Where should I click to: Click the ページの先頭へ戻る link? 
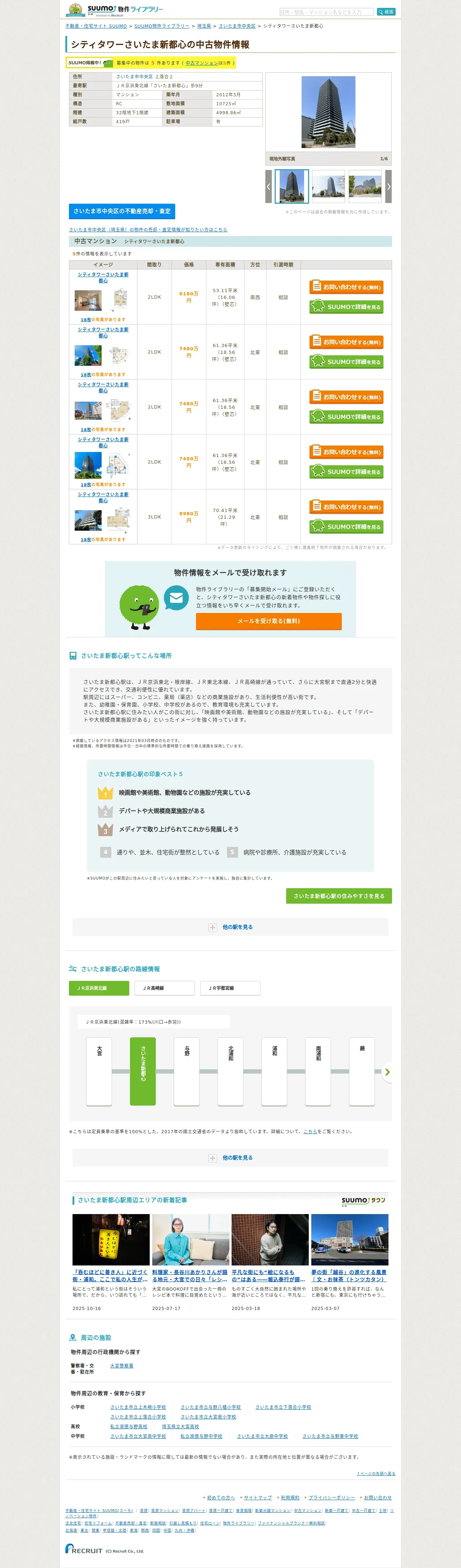376,1473
